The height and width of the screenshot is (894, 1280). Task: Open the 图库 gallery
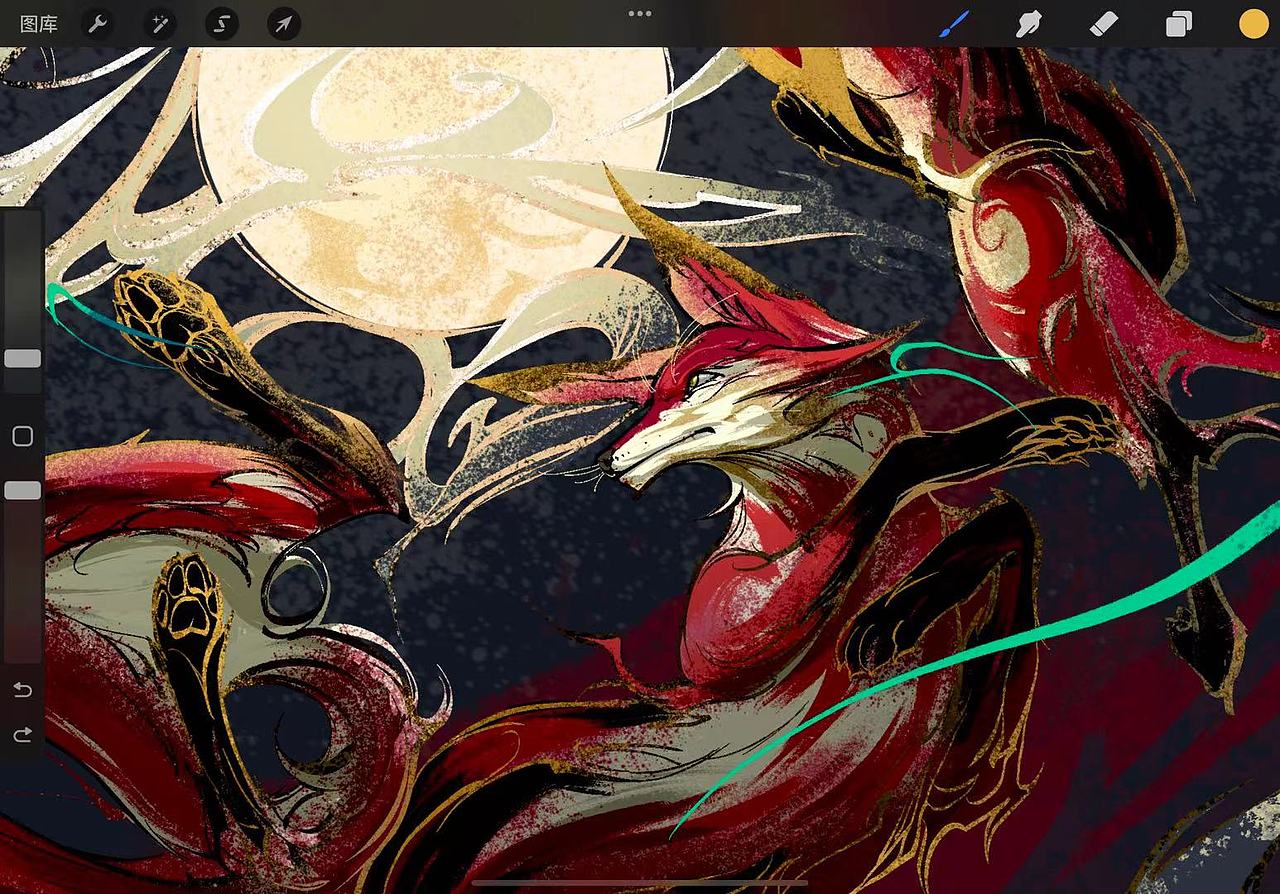pos(39,24)
